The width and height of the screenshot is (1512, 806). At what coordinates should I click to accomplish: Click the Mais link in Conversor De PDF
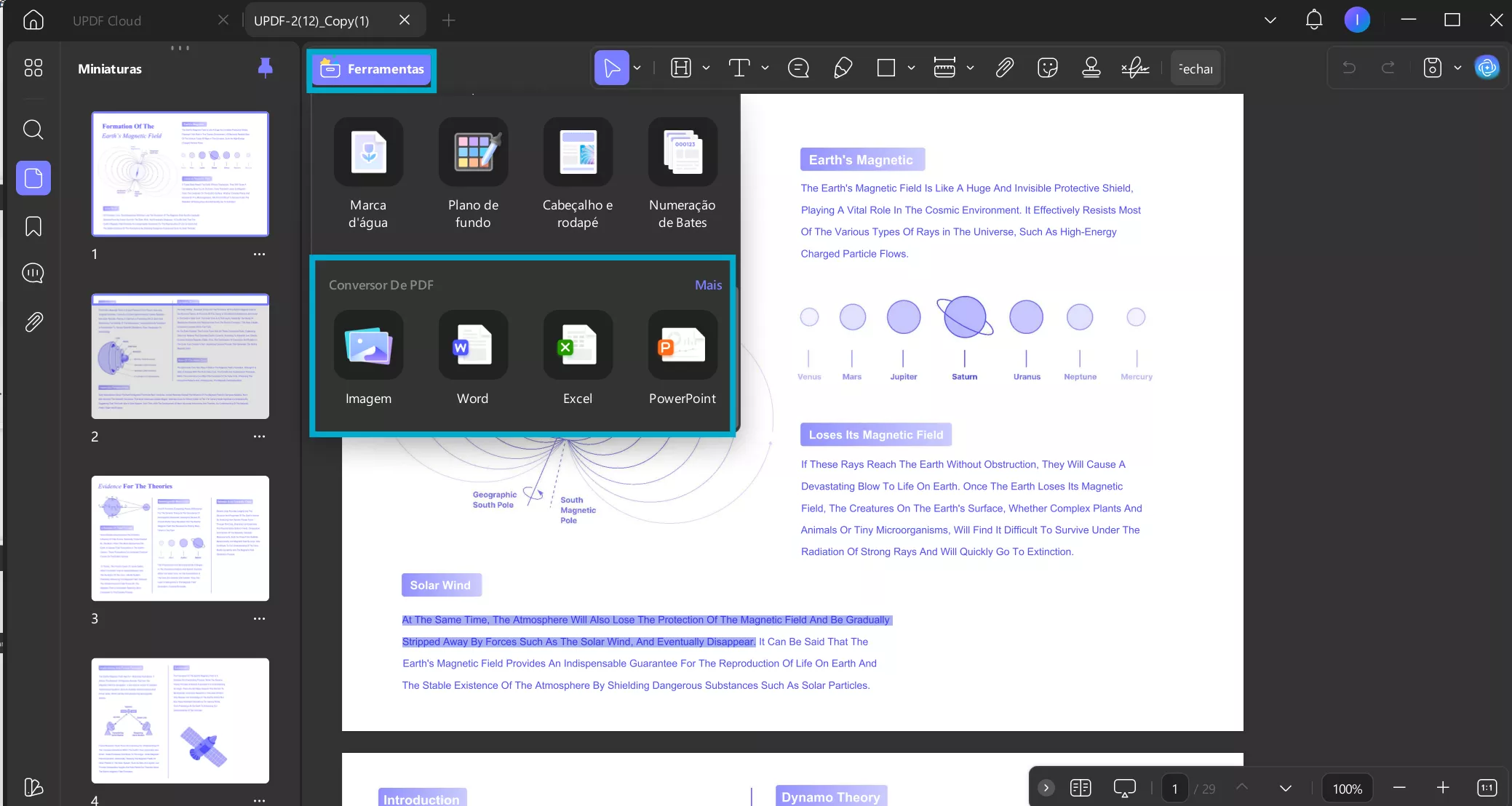coord(708,284)
